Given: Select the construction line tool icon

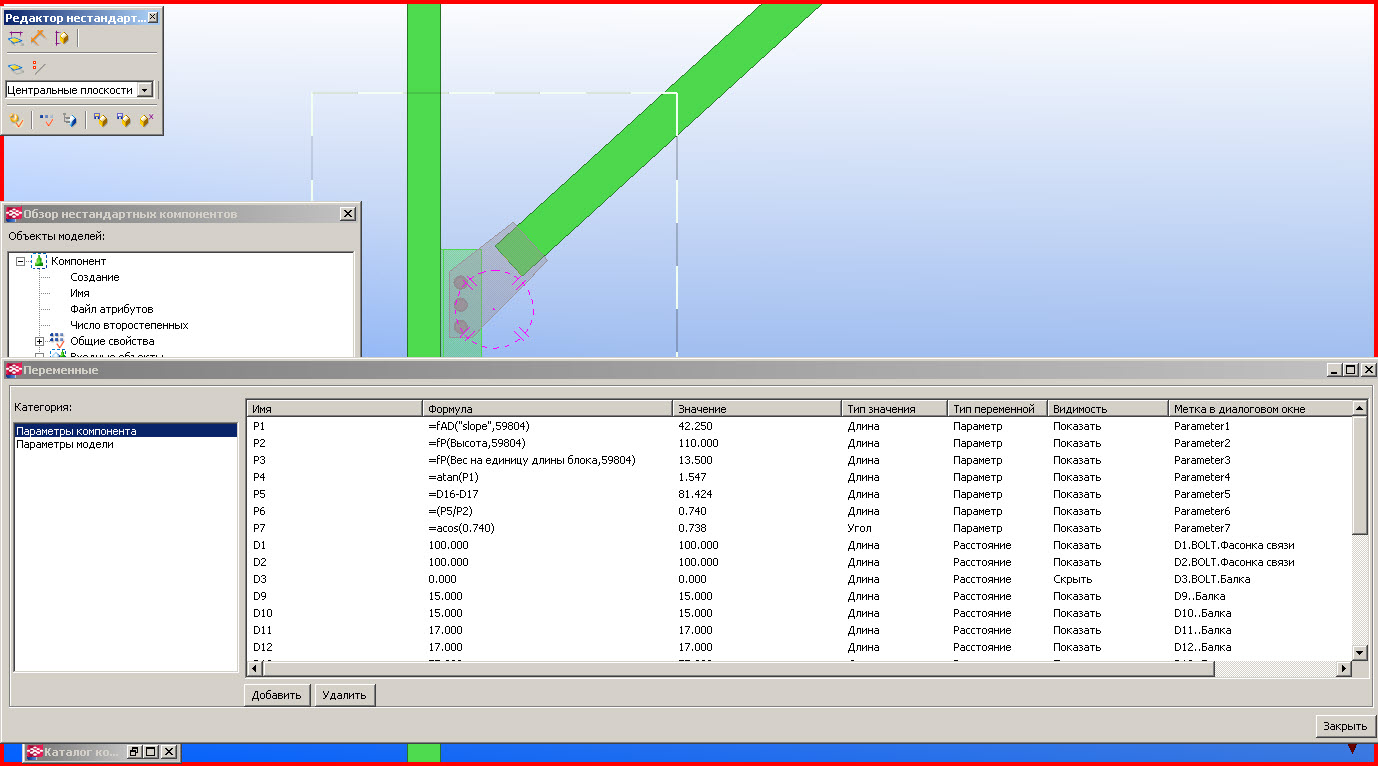Looking at the screenshot, I should click(39, 68).
